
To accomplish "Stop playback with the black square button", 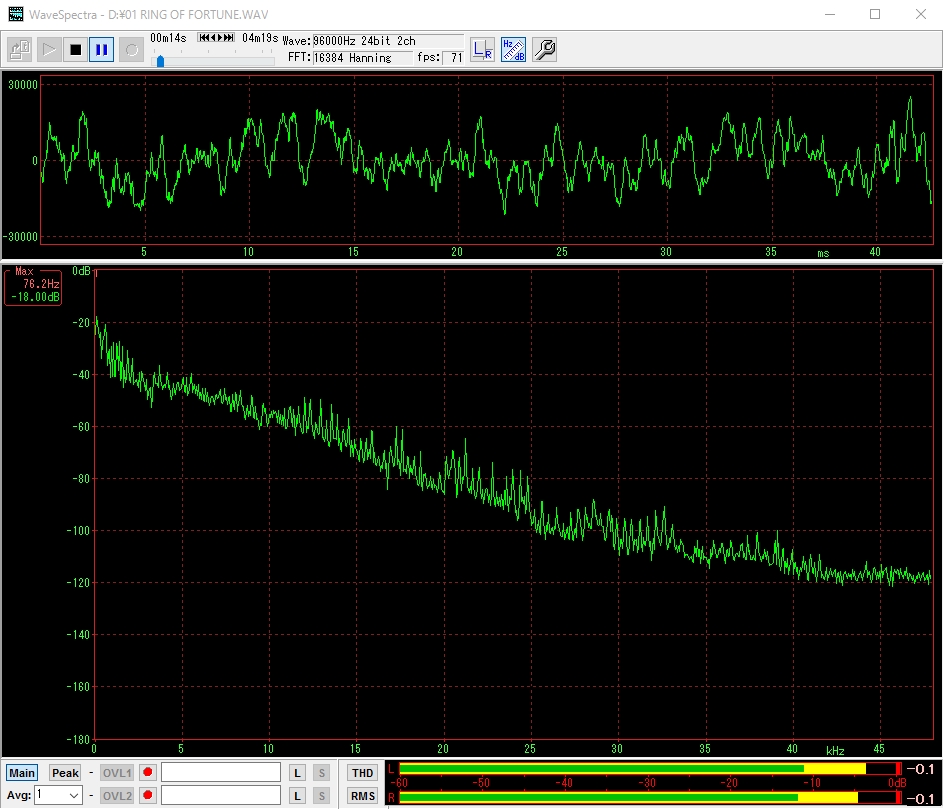I will point(75,49).
